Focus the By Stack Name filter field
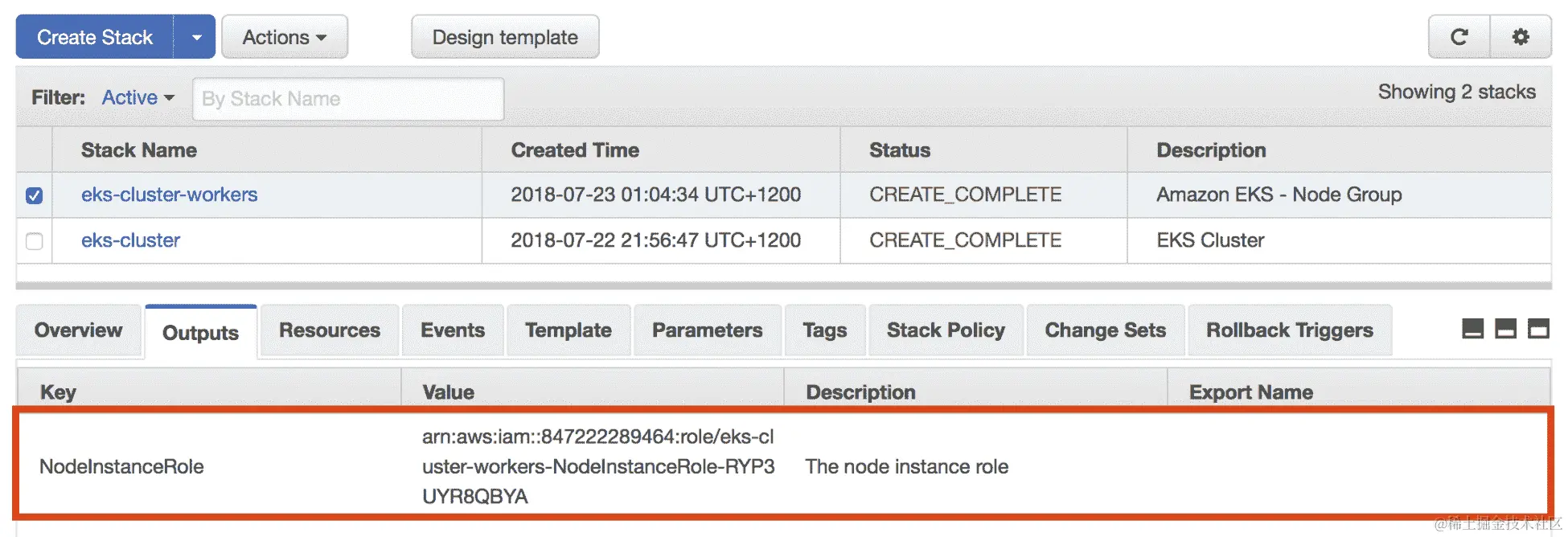Image resolution: width=1568 pixels, height=537 pixels. 348,99
